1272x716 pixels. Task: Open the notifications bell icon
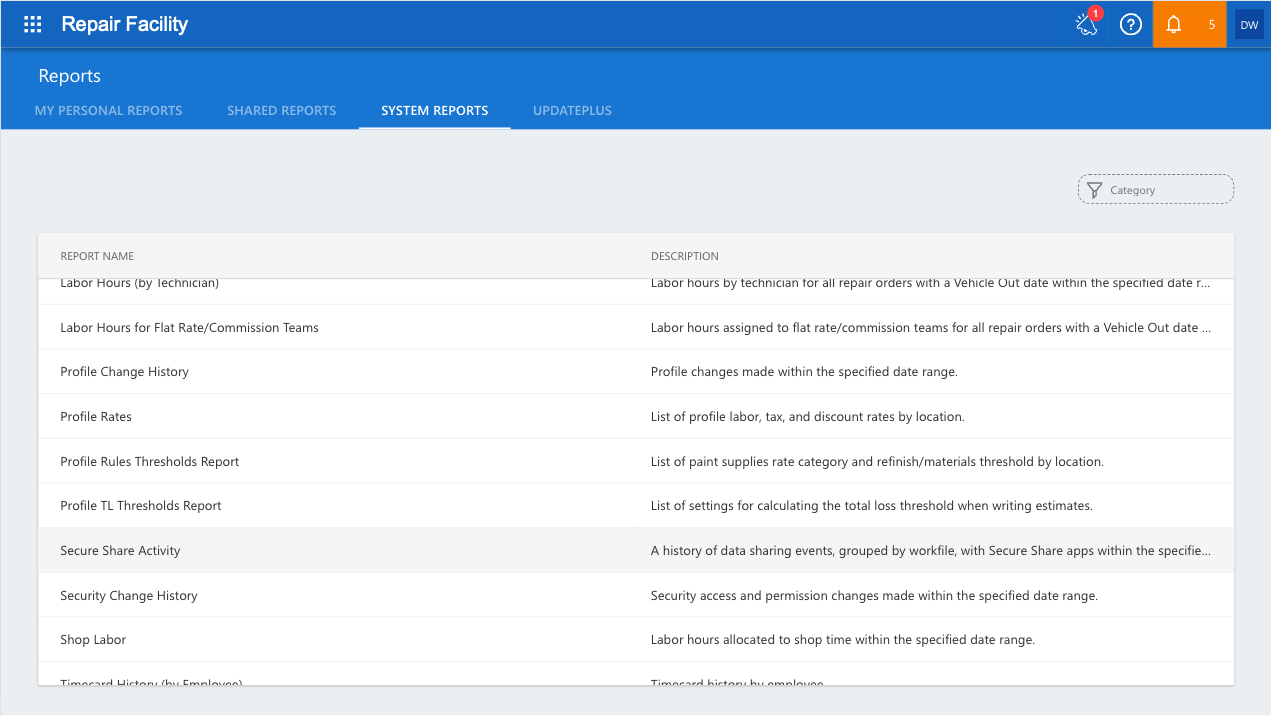pyautogui.click(x=1174, y=24)
